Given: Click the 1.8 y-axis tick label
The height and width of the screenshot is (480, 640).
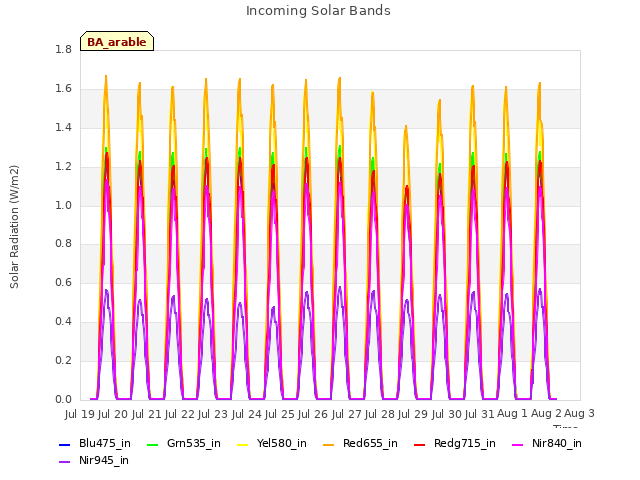Looking at the screenshot, I should tap(63, 50).
